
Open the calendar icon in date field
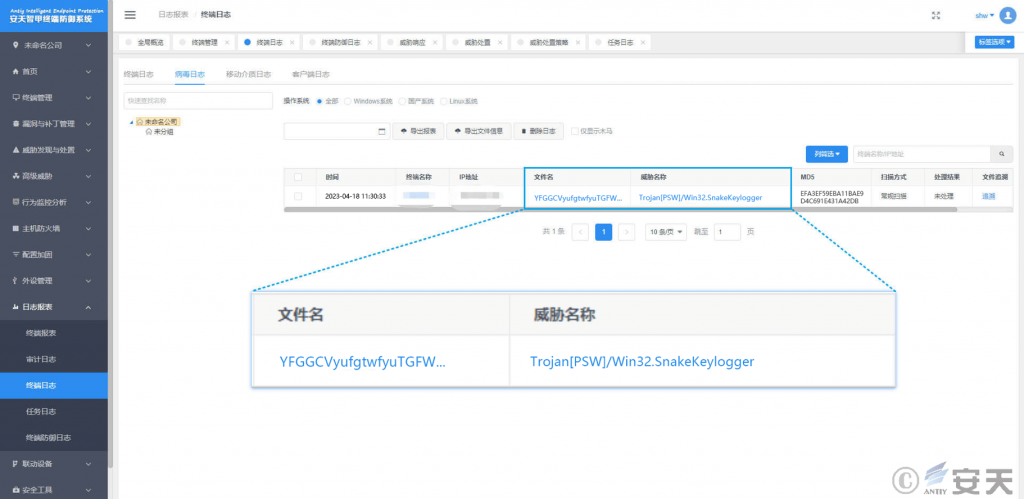382,131
